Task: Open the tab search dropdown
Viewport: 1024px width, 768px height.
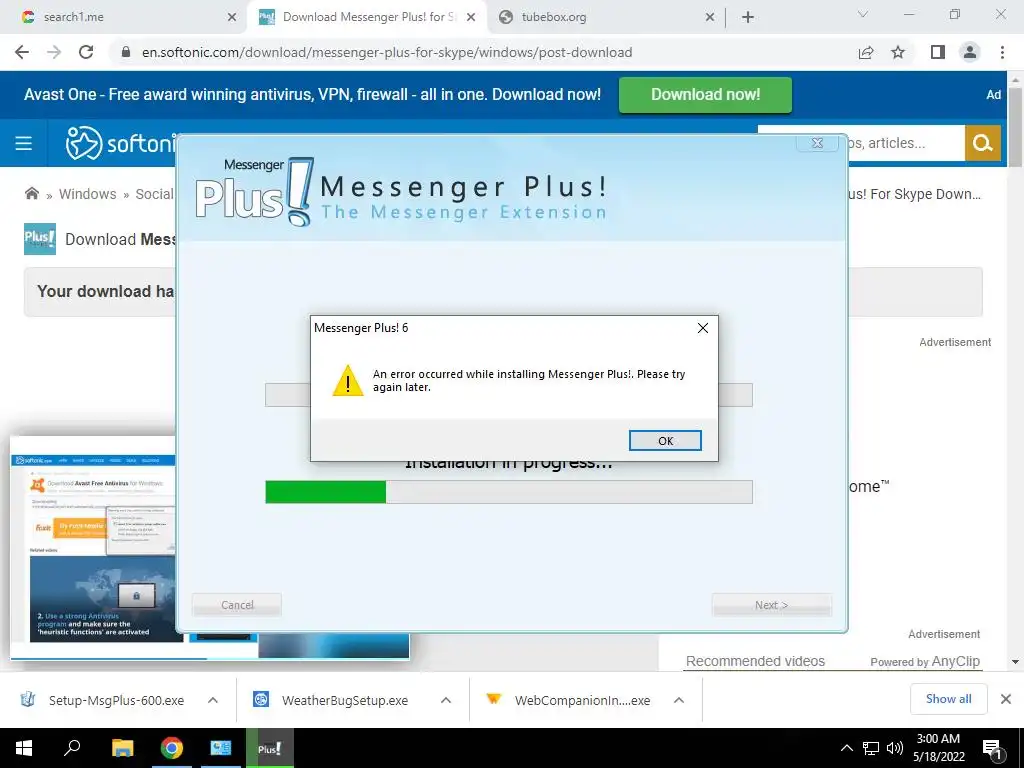Action: click(x=863, y=14)
